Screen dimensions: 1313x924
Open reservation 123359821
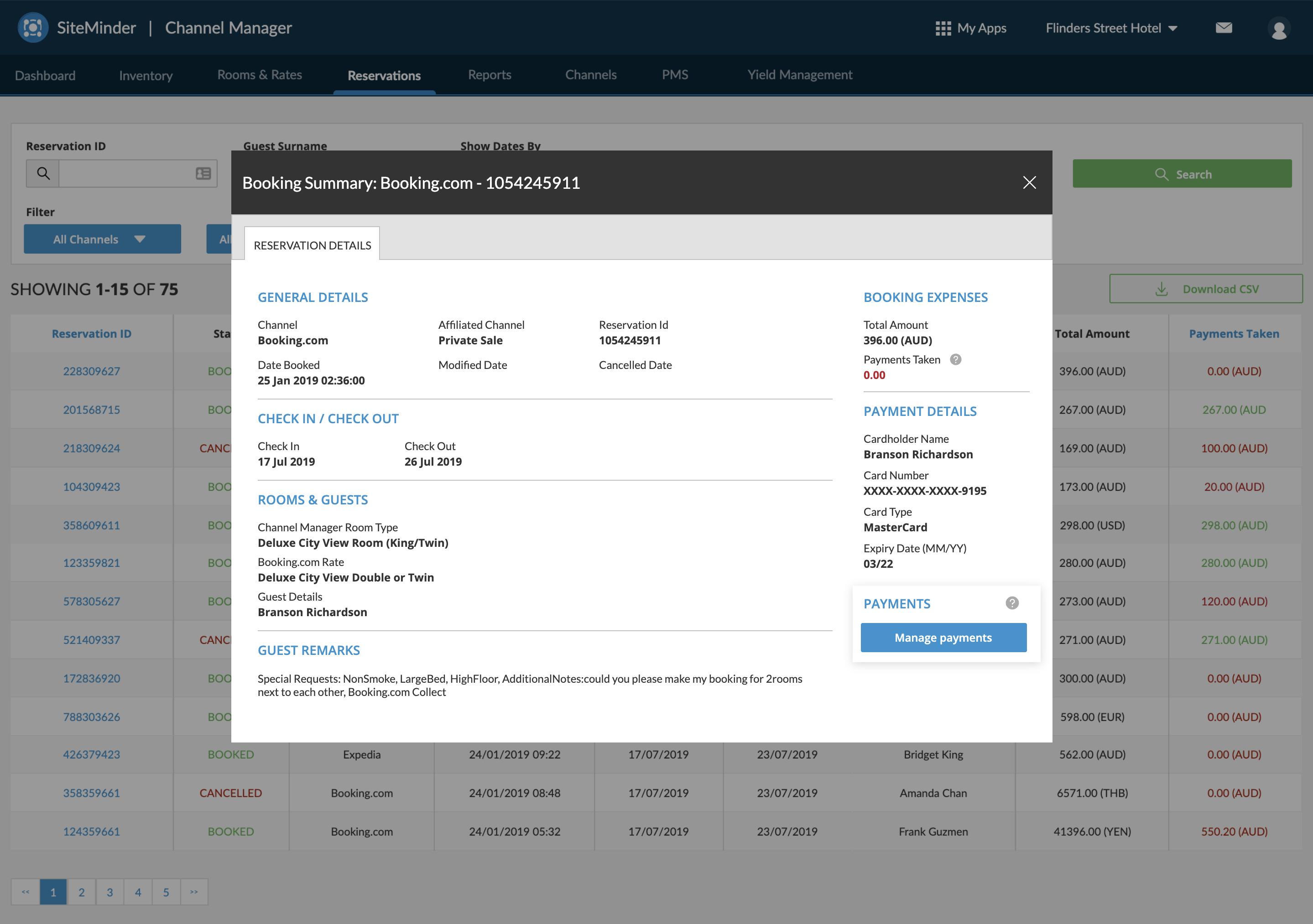click(92, 563)
